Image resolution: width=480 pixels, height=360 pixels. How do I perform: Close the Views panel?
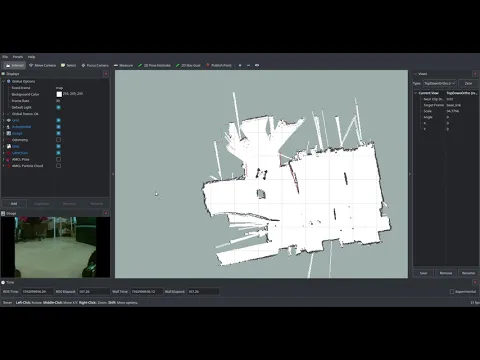coord(475,74)
